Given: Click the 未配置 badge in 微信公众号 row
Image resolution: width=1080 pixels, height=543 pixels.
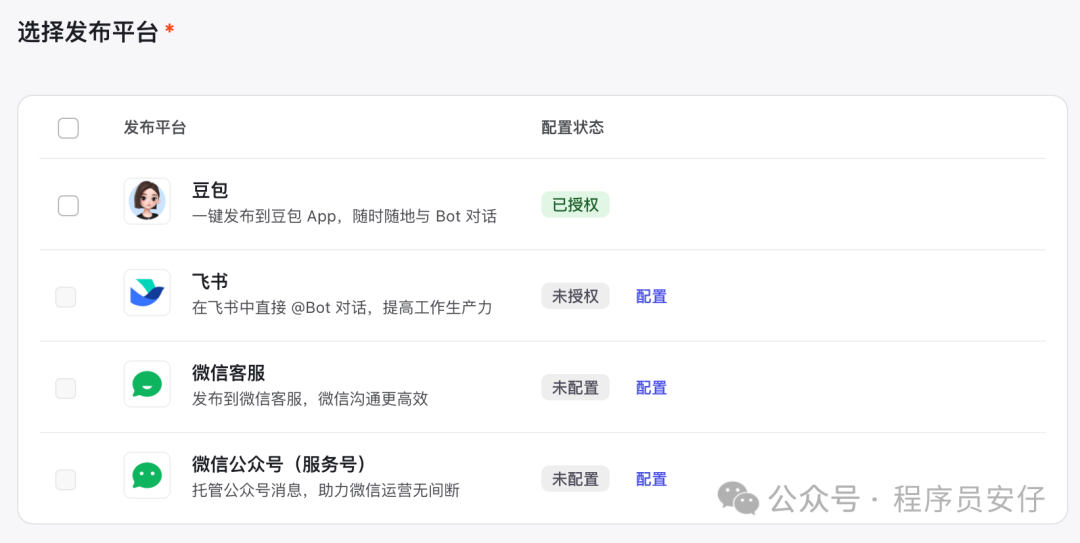Looking at the screenshot, I should [x=575, y=479].
